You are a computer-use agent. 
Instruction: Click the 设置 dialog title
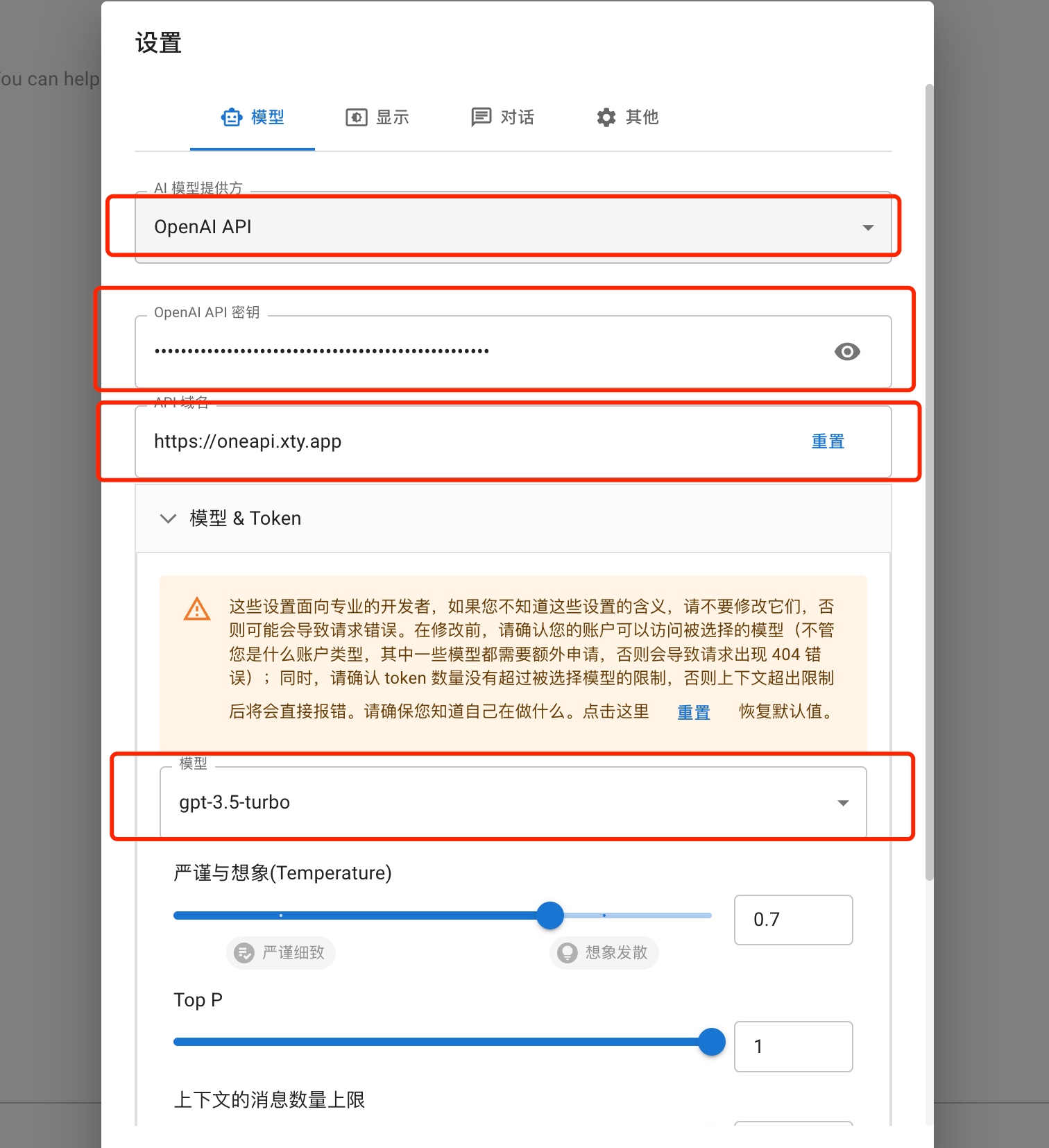click(x=158, y=43)
